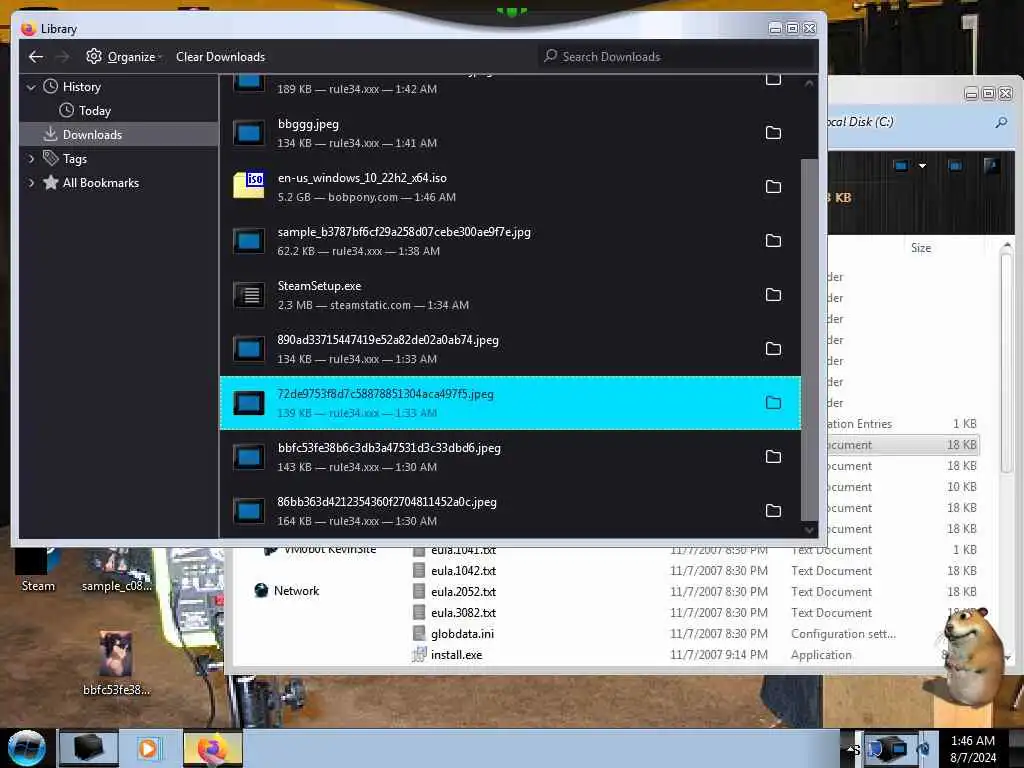Select install.exe in Explorer

[456, 654]
